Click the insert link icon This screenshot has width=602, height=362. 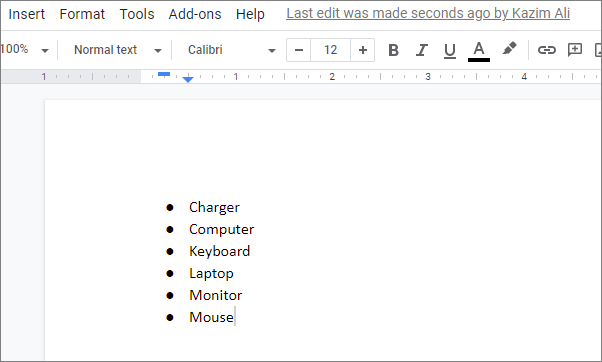(546, 50)
